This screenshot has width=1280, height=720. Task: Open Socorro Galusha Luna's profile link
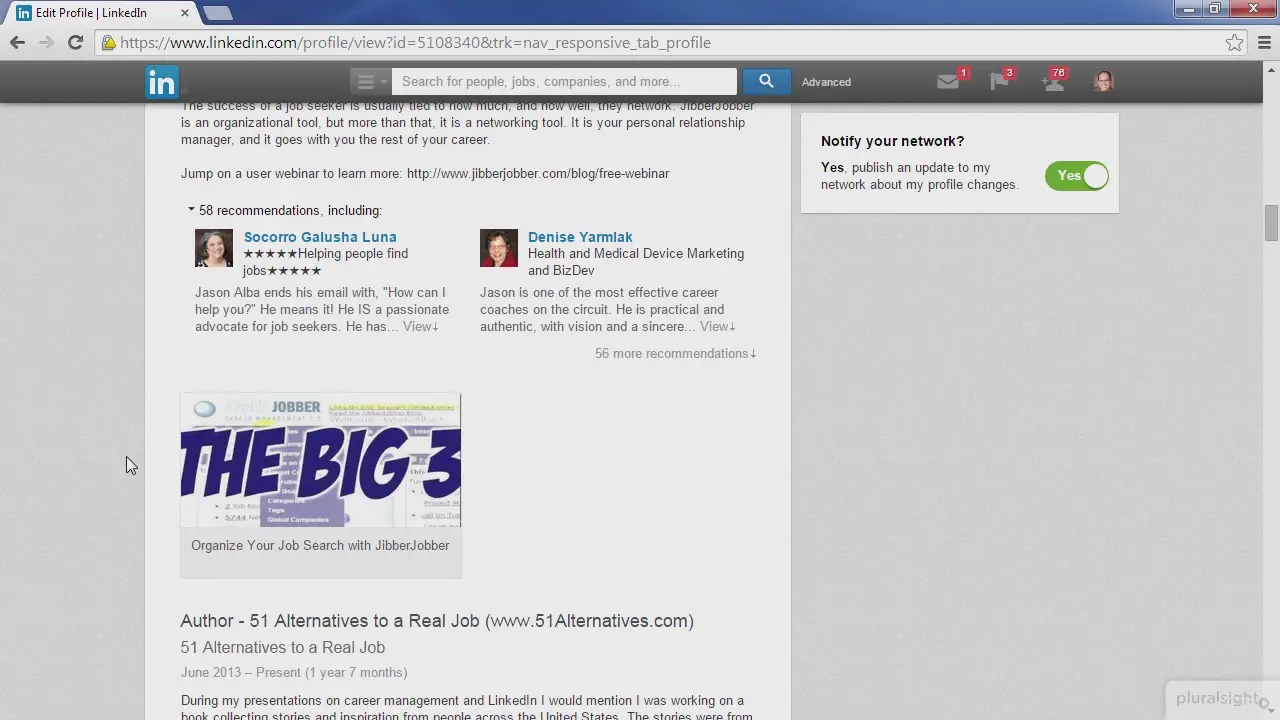coord(320,237)
